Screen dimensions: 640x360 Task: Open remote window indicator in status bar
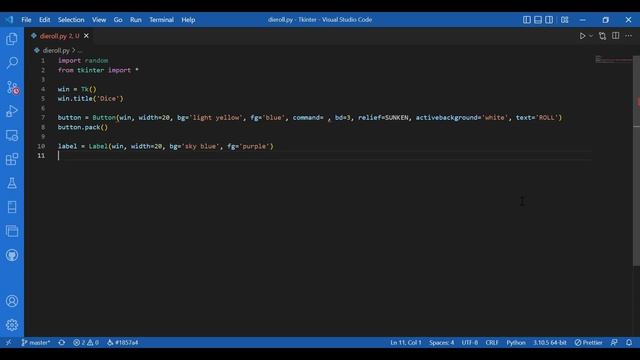[9, 342]
